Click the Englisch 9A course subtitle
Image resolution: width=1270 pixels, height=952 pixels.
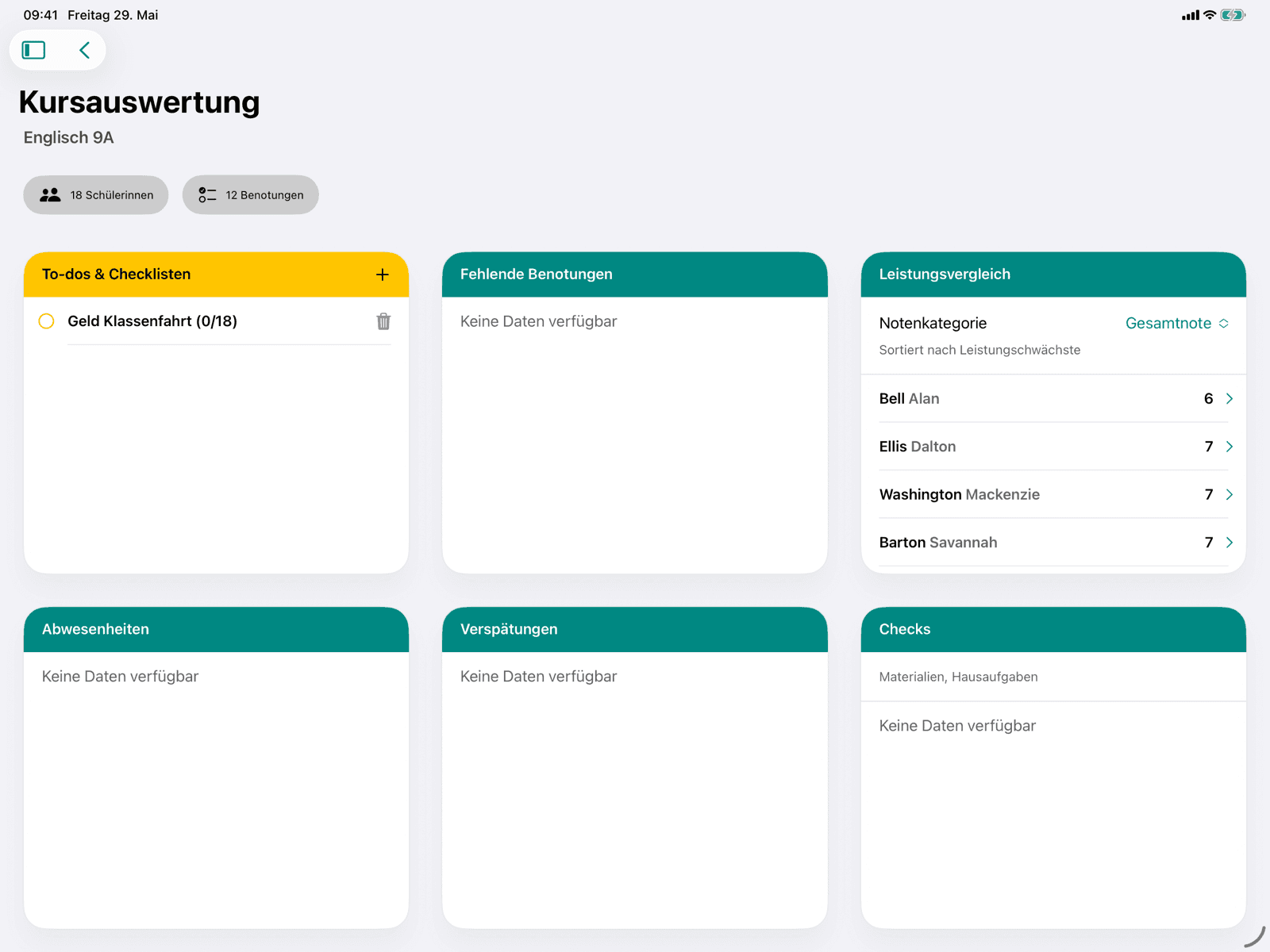[68, 137]
